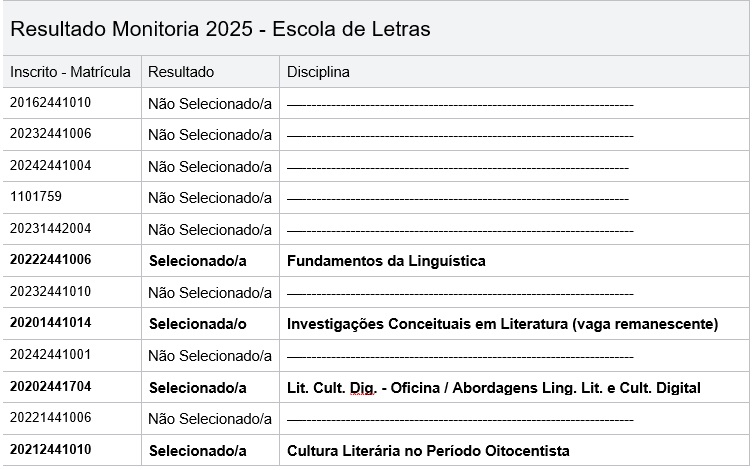Screen dimensions: 752x470
Task: Select "Investigações Conceituais em Literatura" discipline
Action: [502, 324]
